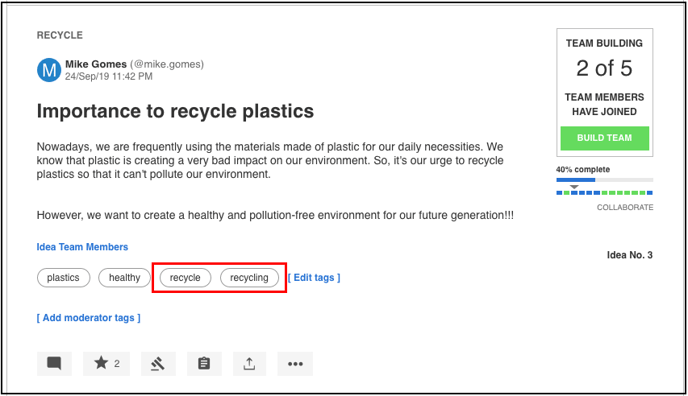Select the plastics tag
Screen dimensions: 688x396
[x=63, y=278]
